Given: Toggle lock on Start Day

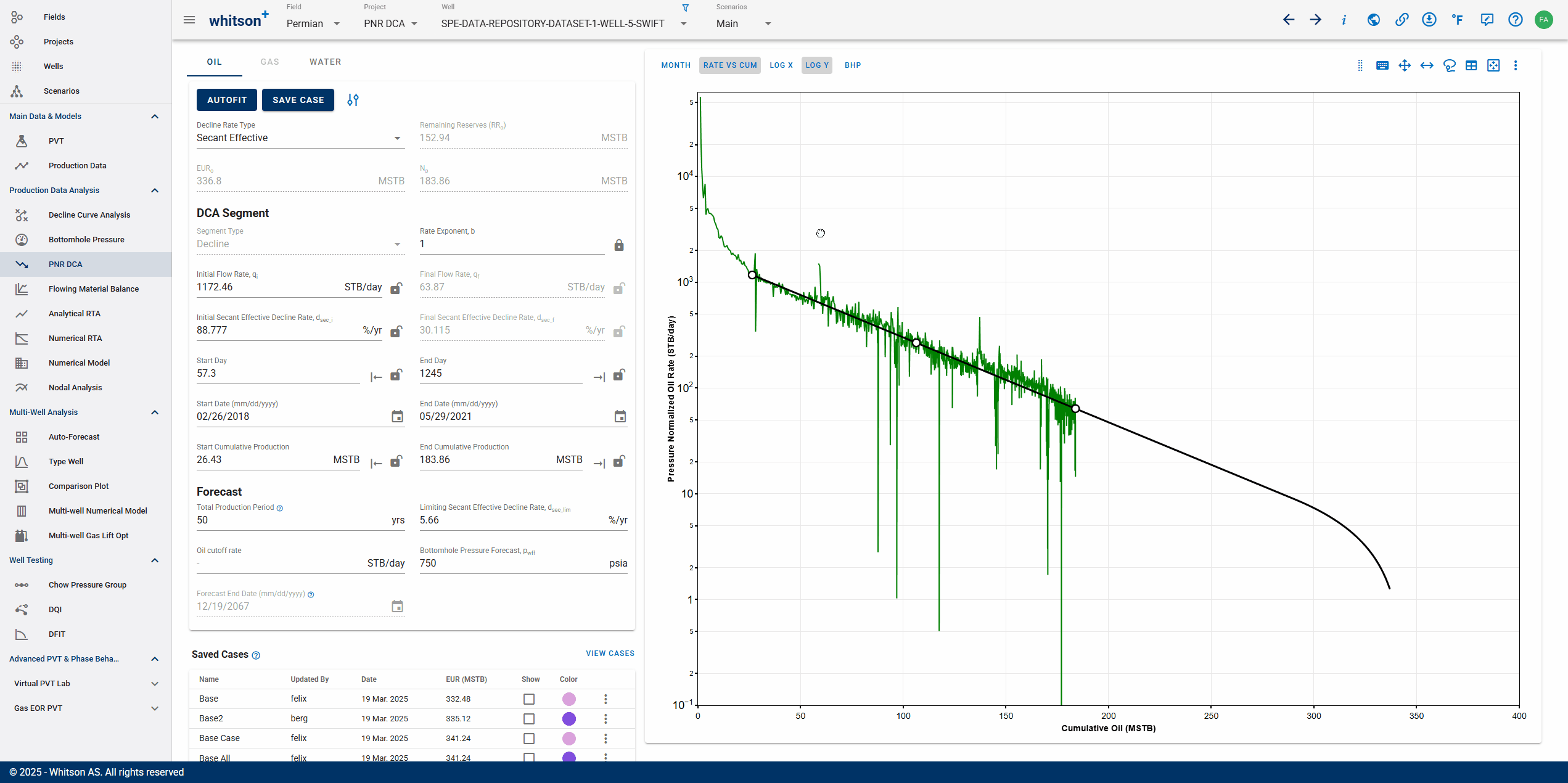Looking at the screenshot, I should point(396,374).
